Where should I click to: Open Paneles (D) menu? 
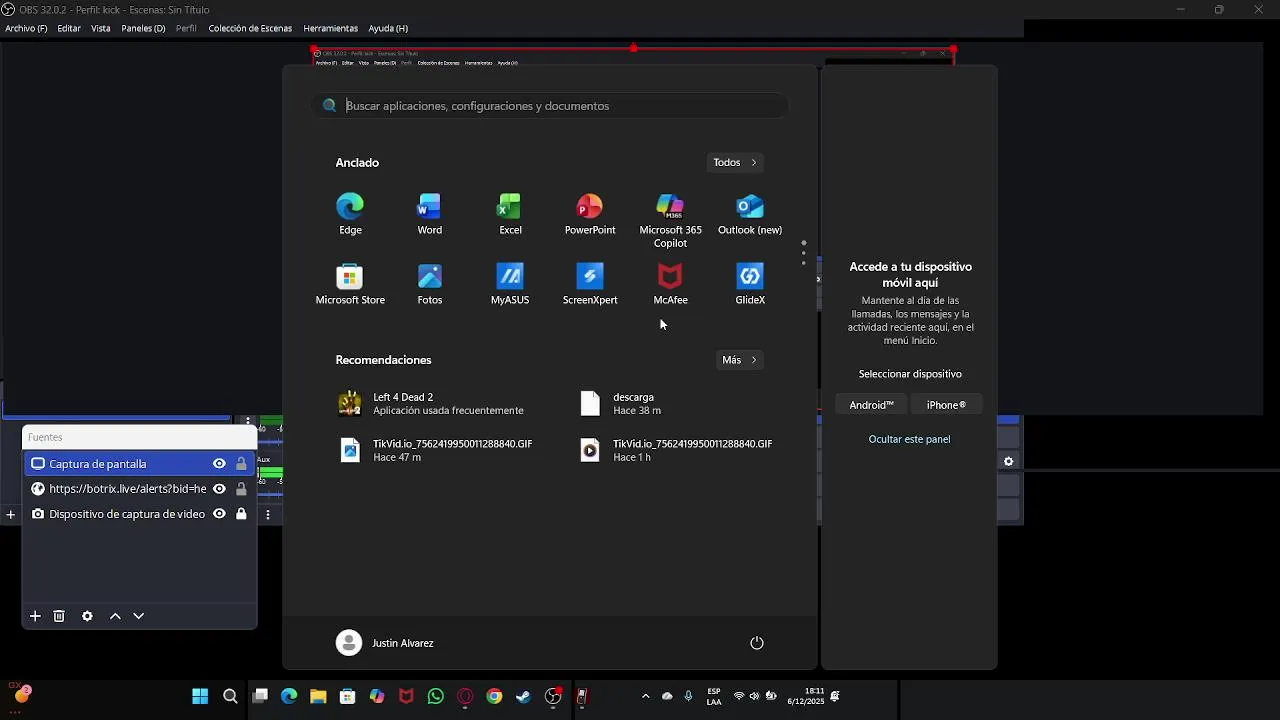143,29
